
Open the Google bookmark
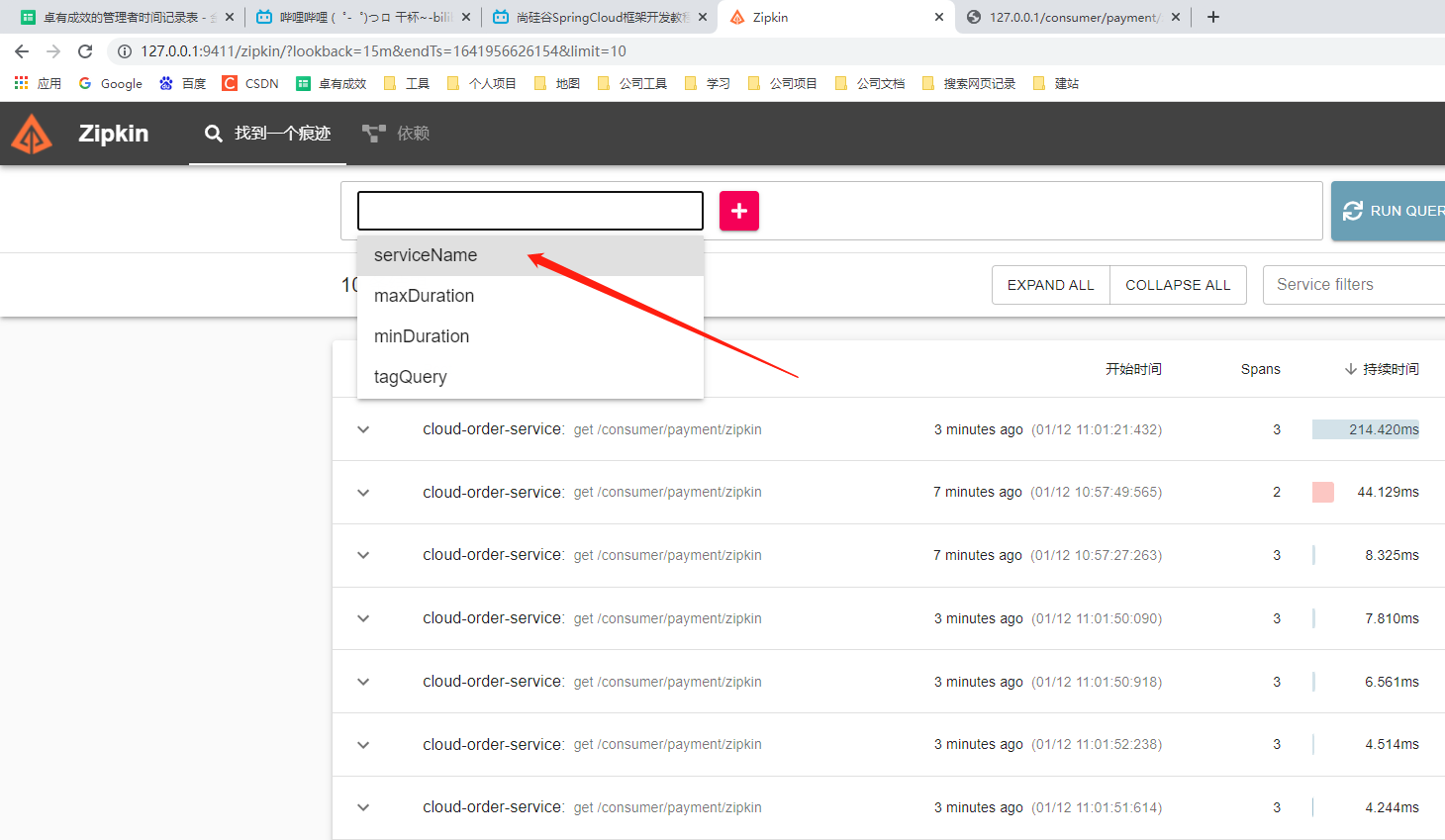tap(110, 83)
